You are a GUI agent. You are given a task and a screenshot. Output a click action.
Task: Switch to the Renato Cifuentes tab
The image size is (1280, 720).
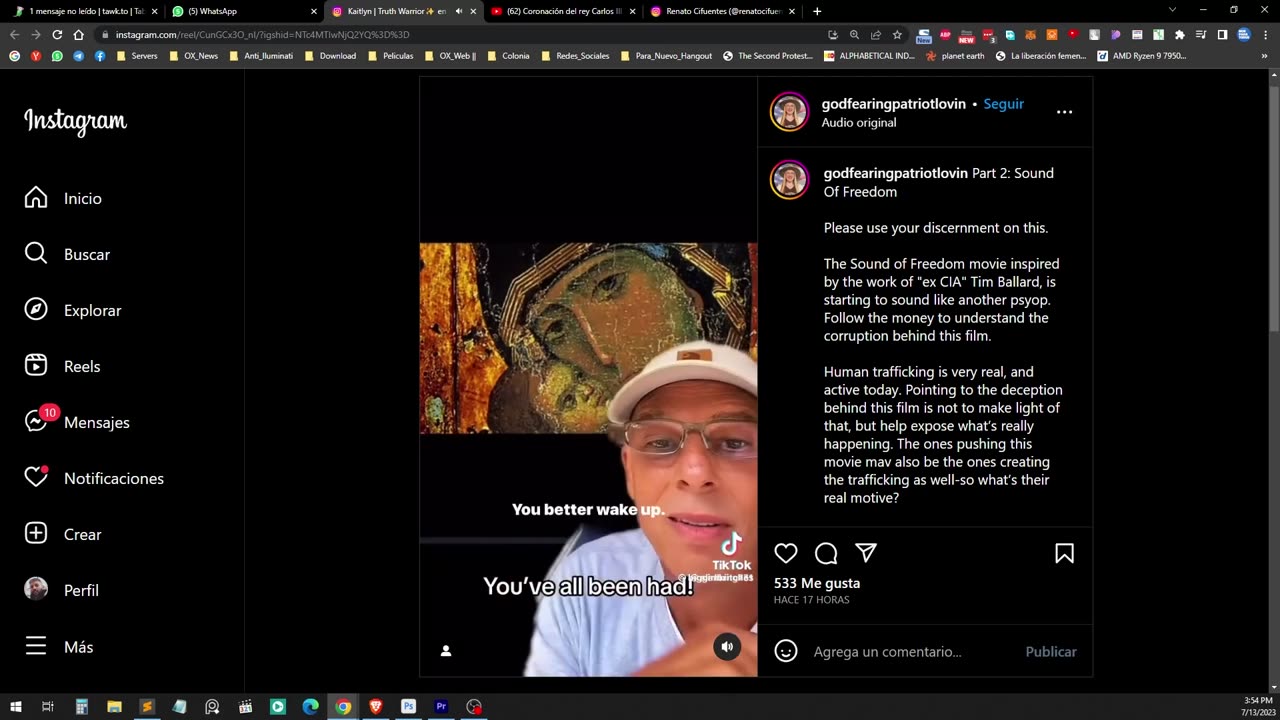(x=721, y=11)
